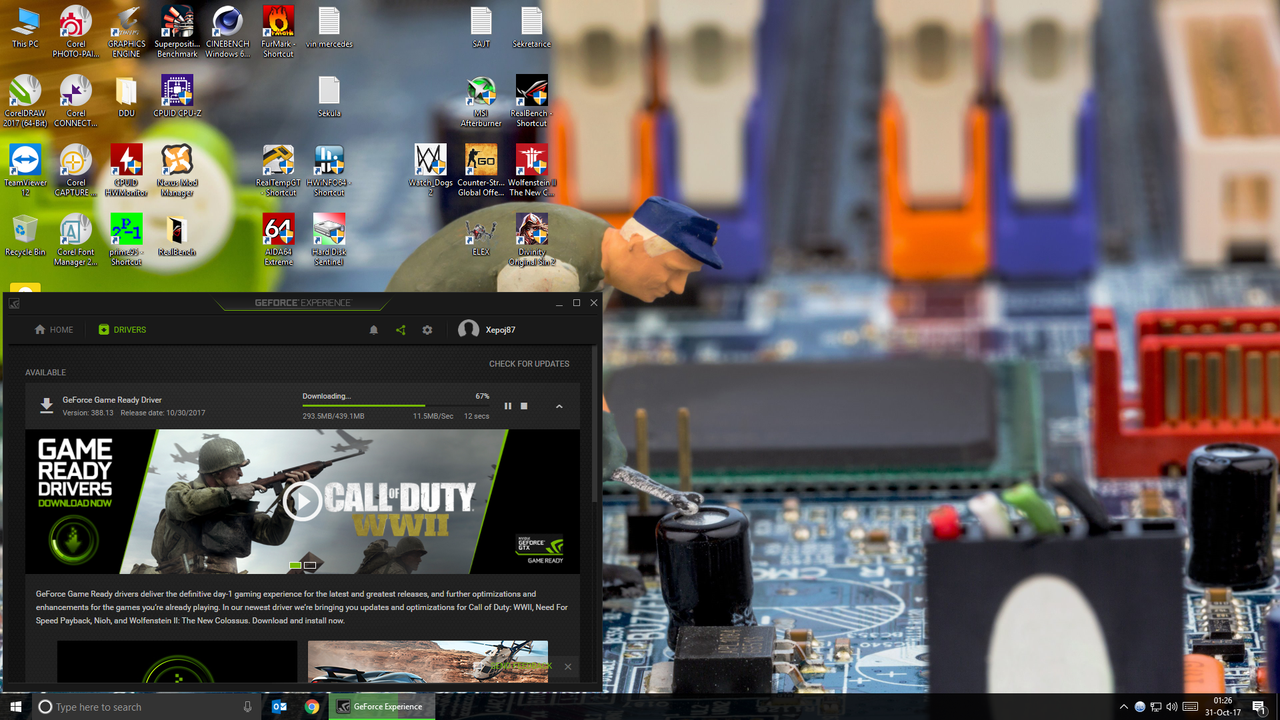Select CPUID HWMonitor desktop icon
The image size is (1280, 720).
126,170
